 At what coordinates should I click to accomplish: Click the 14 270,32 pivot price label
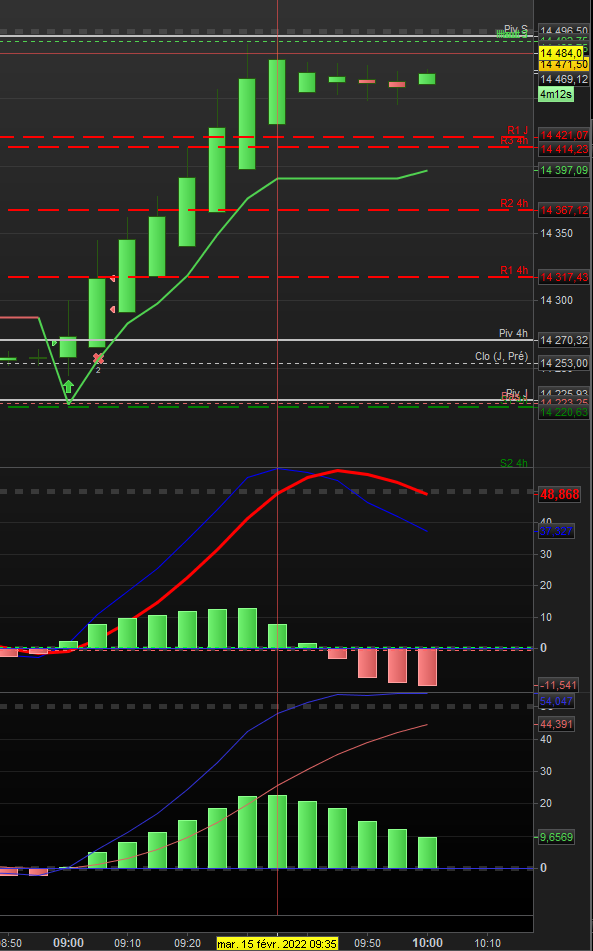coord(564,340)
